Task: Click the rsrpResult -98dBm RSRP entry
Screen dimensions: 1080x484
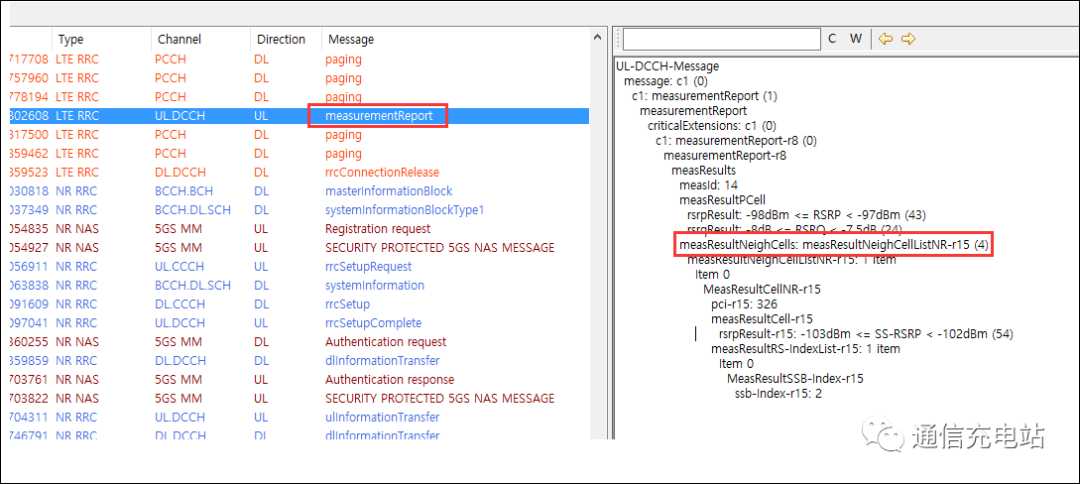Action: 805,215
